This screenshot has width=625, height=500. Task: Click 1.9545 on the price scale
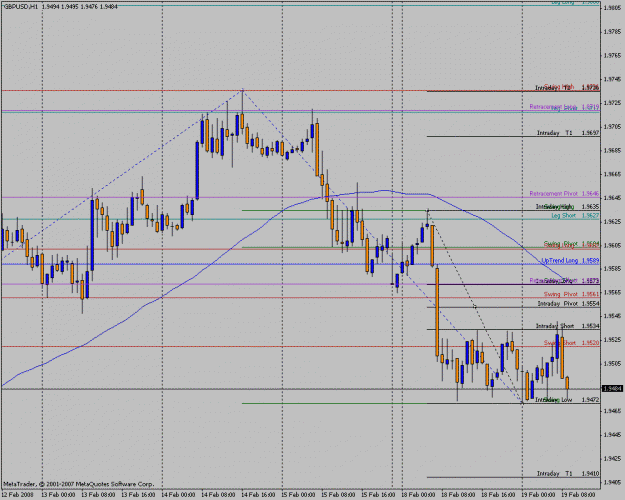pos(613,316)
